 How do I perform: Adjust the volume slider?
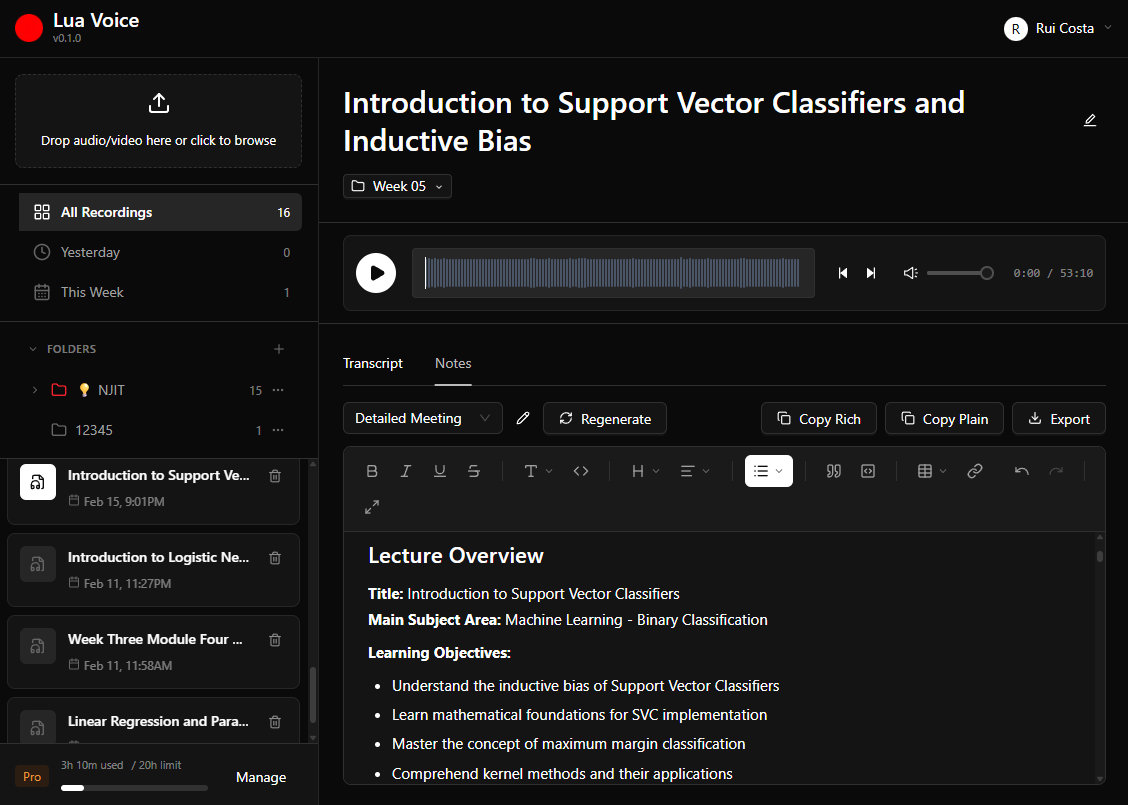[x=958, y=273]
